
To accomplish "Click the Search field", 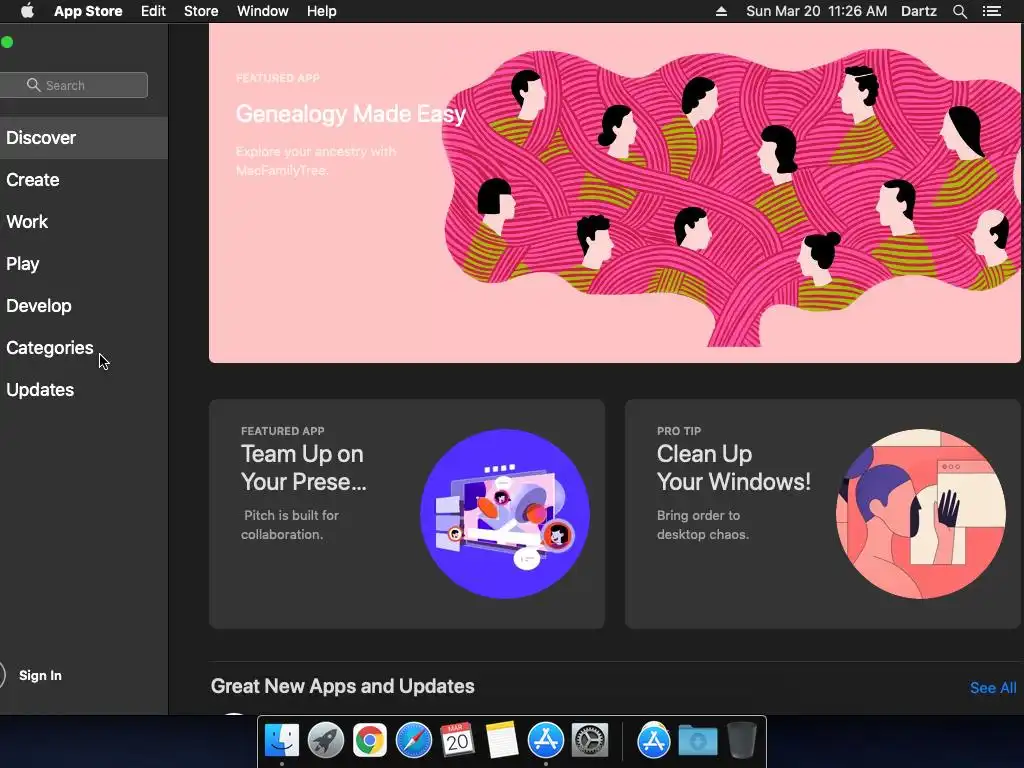I will click(73, 85).
